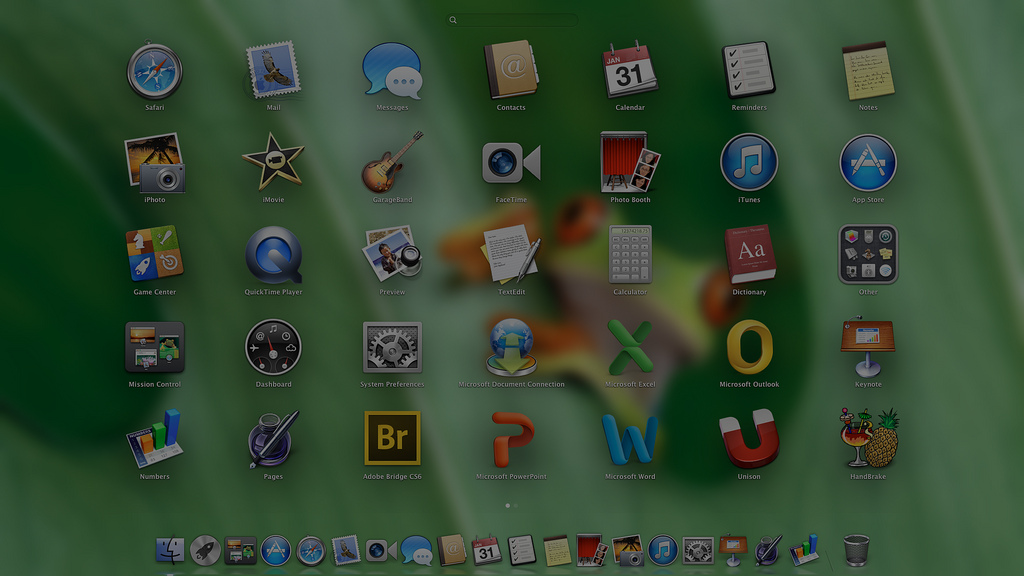Viewport: 1024px width, 576px height.
Task: Open Notes from the Launchpad grid
Action: (868, 71)
